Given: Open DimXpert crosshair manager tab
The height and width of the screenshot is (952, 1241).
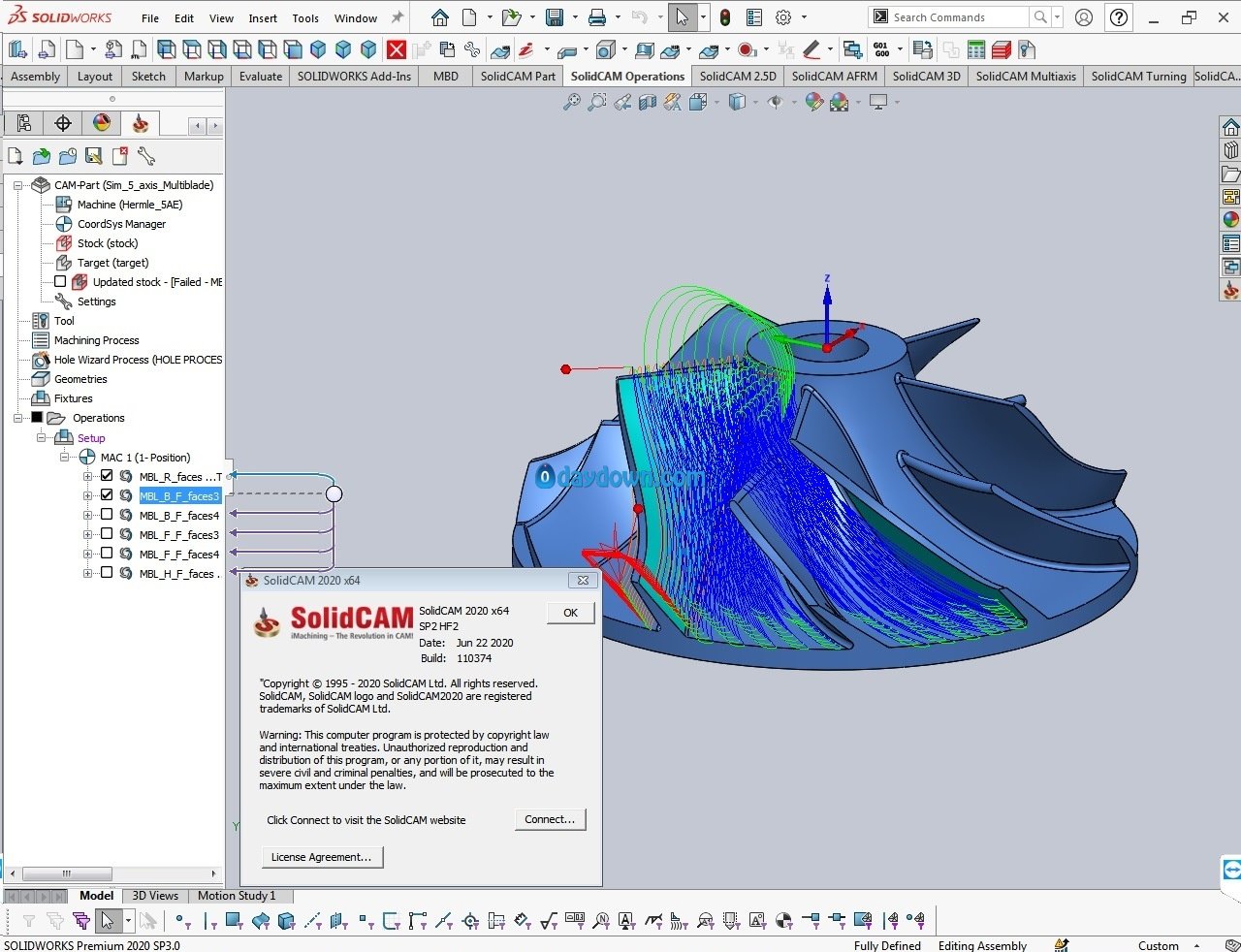Looking at the screenshot, I should click(63, 123).
